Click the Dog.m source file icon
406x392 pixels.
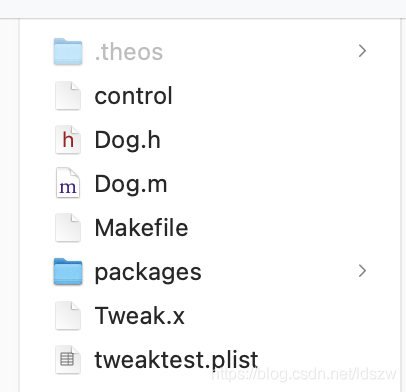pos(68,183)
